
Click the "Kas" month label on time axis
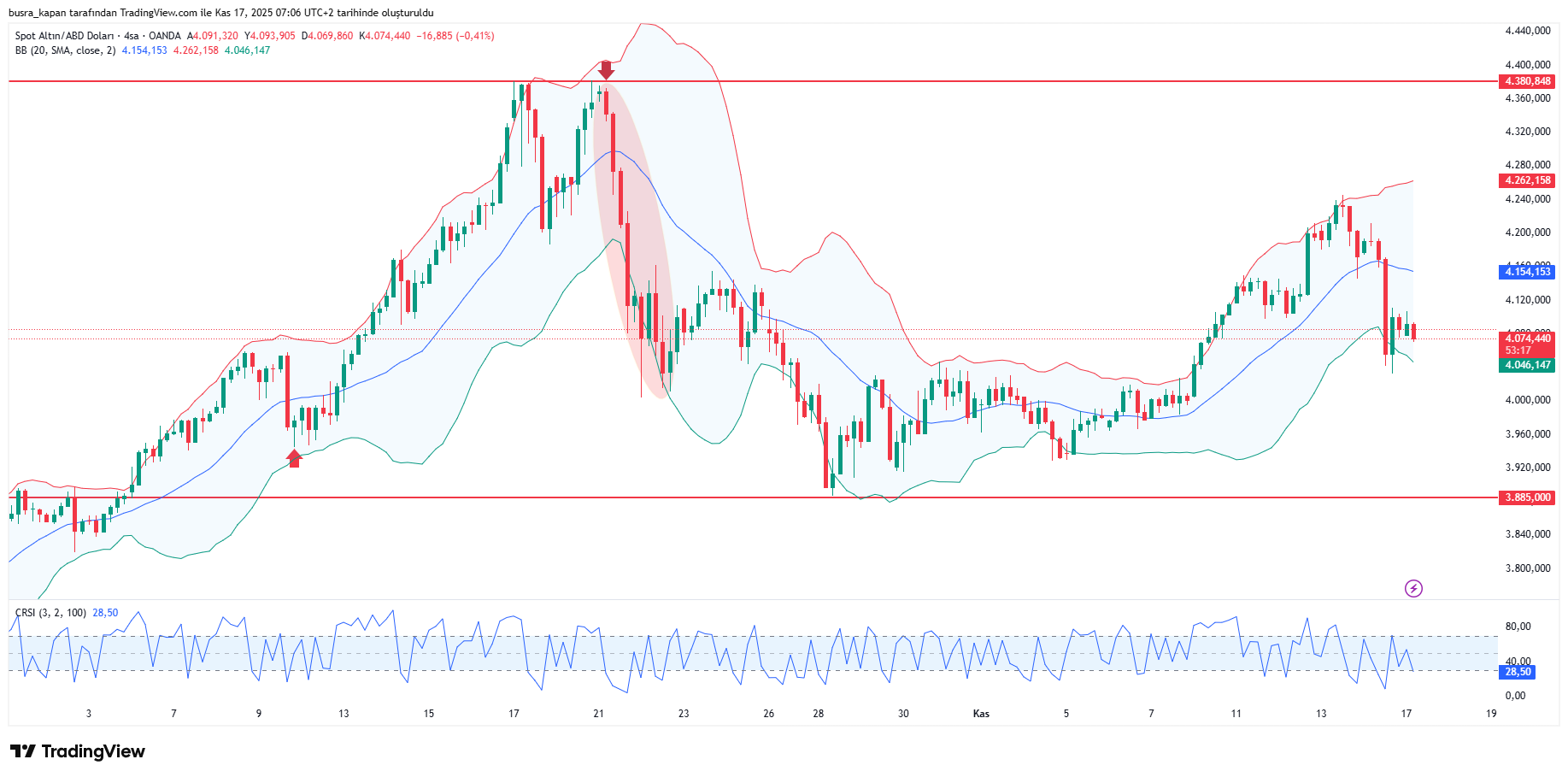(x=981, y=714)
